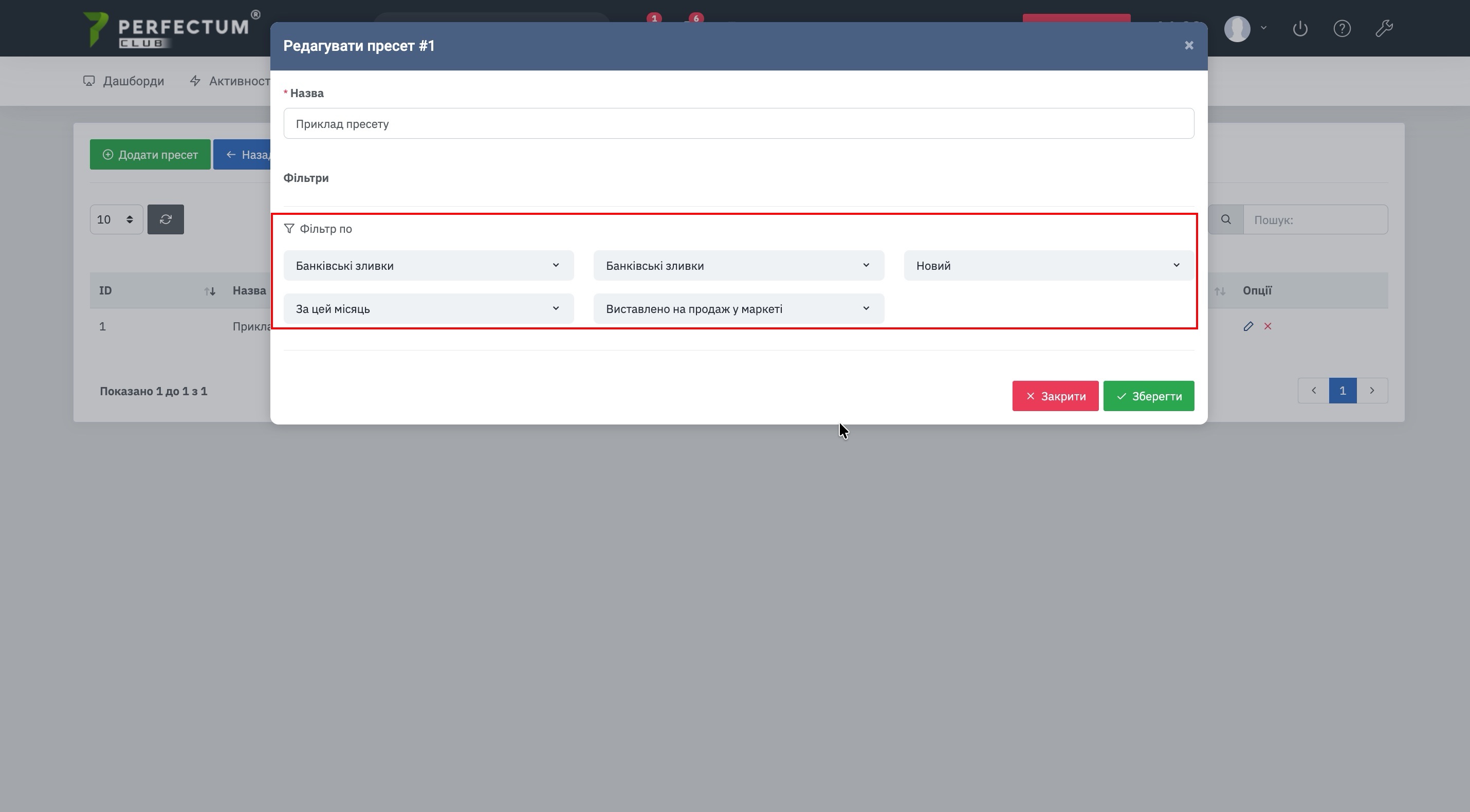1470x812 pixels.
Task: Click the wrench settings icon
Action: click(1384, 29)
